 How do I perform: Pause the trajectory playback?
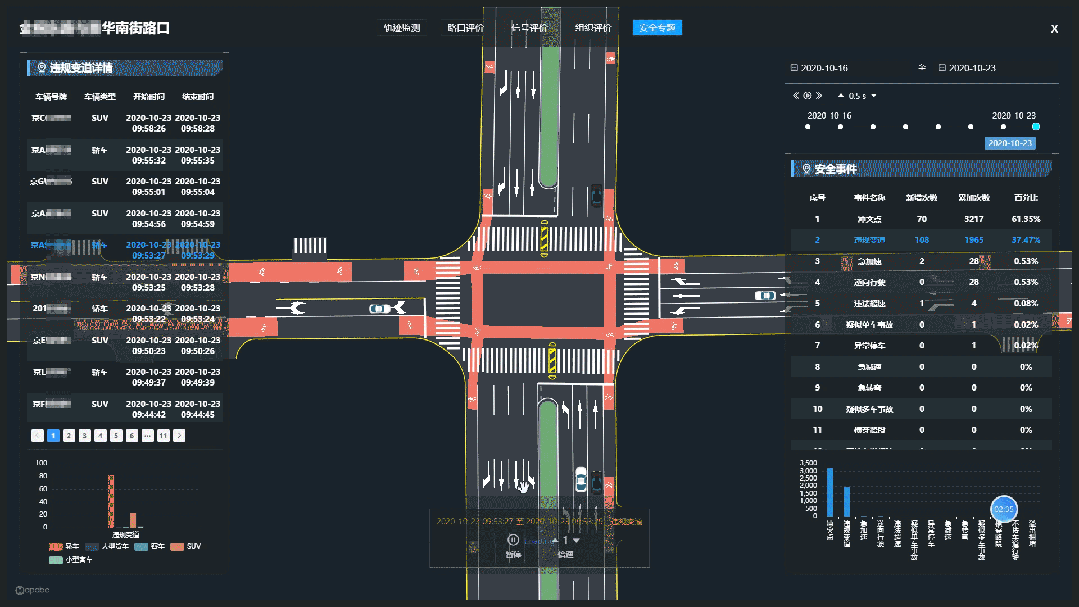tap(513, 540)
